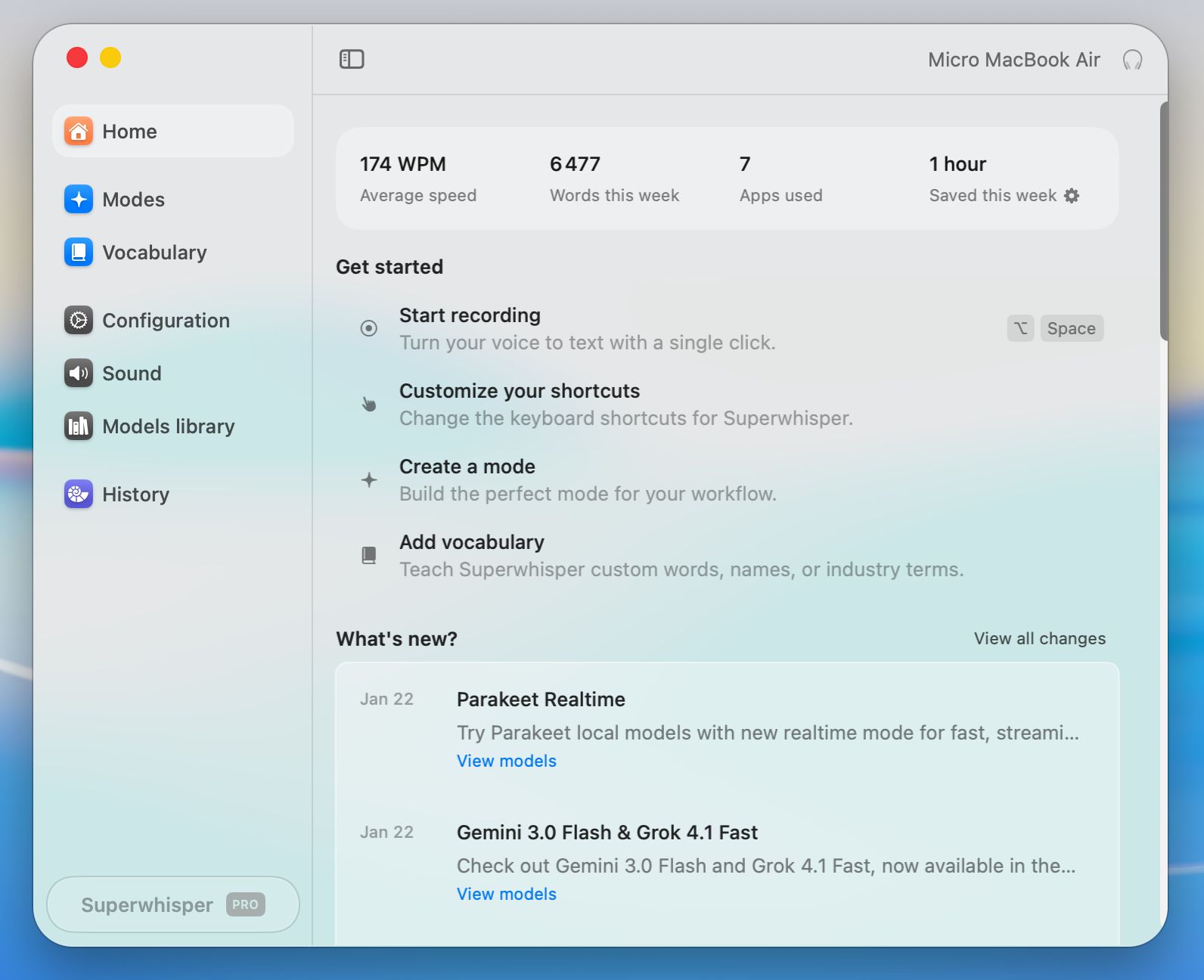Click the vertical scrollbar on right edge
Image resolution: width=1204 pixels, height=980 pixels.
[1163, 221]
